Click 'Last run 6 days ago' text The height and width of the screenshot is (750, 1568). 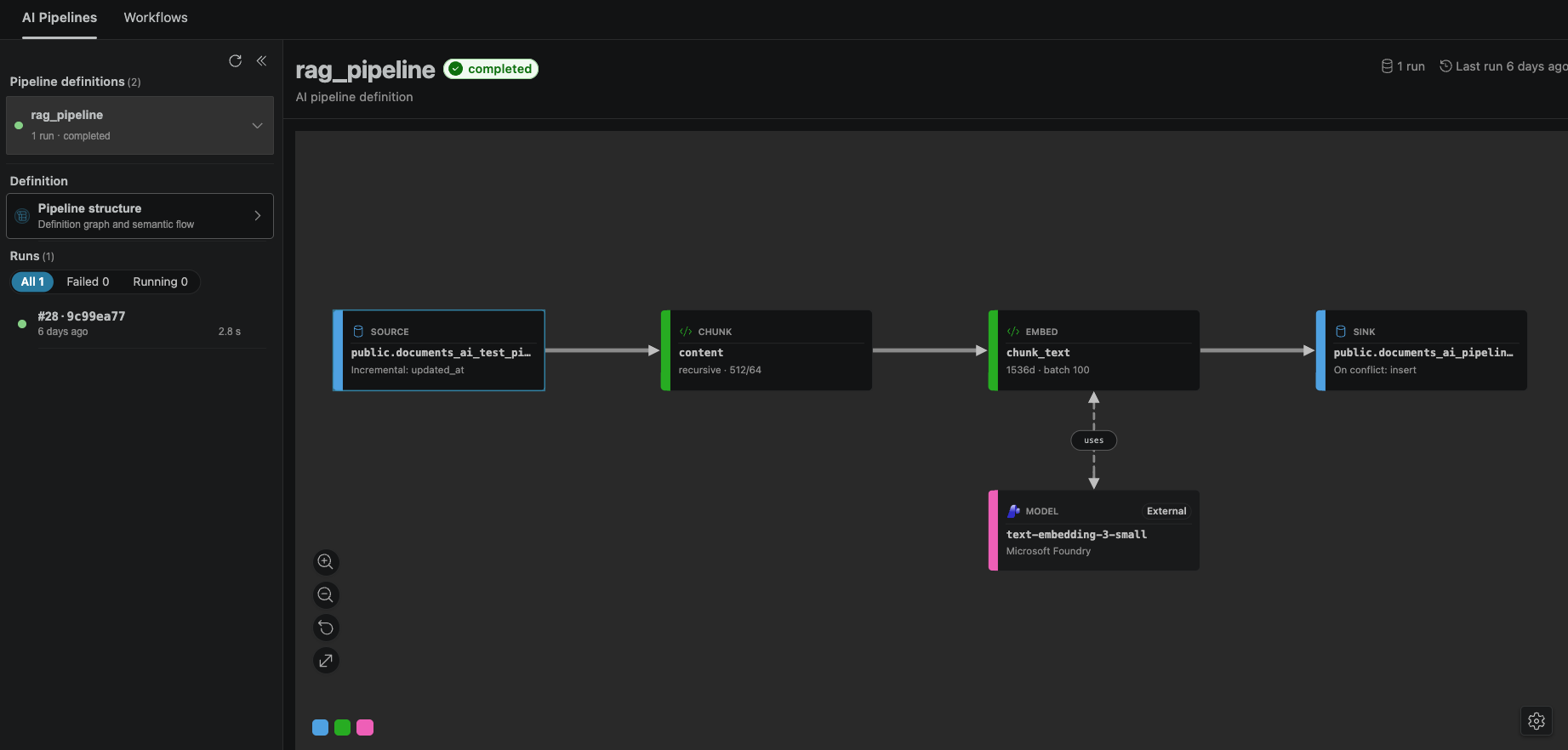tap(1511, 66)
